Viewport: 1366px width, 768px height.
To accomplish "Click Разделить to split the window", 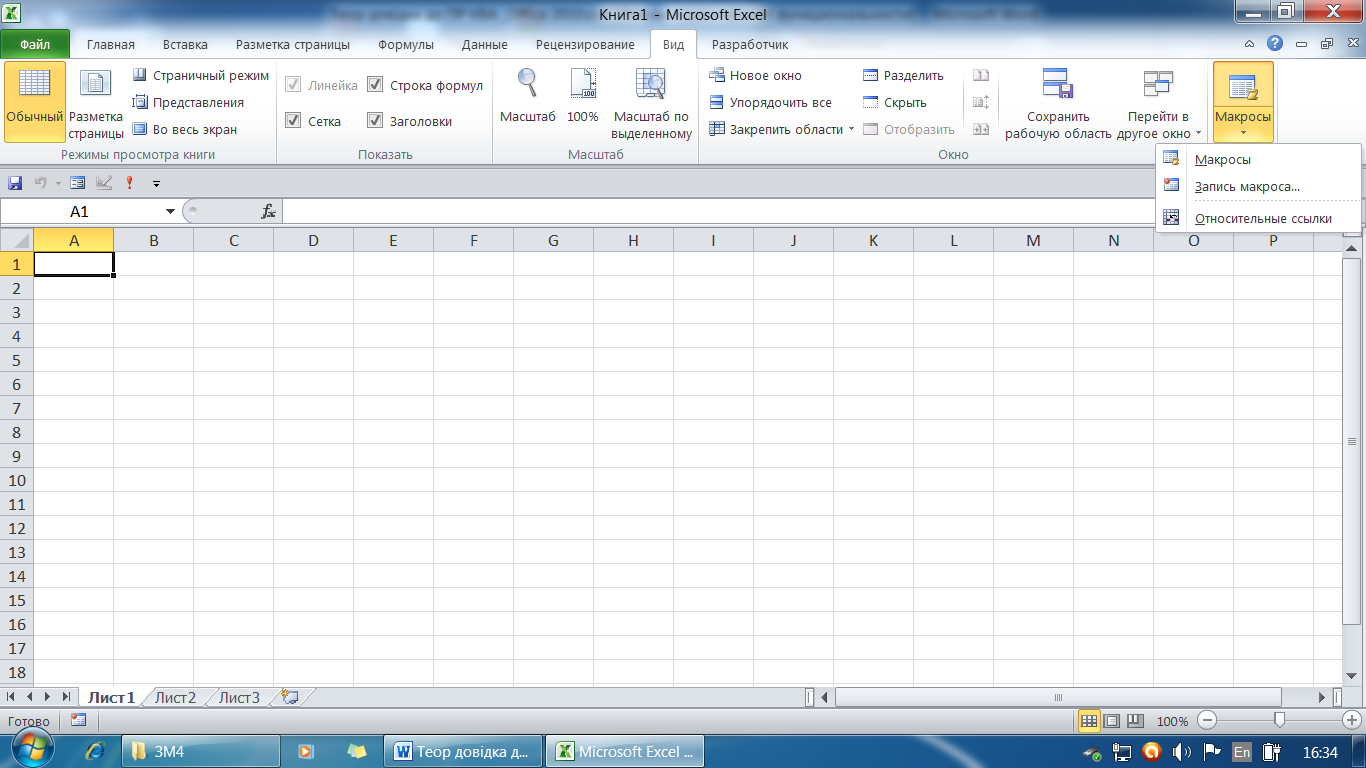I will point(903,75).
